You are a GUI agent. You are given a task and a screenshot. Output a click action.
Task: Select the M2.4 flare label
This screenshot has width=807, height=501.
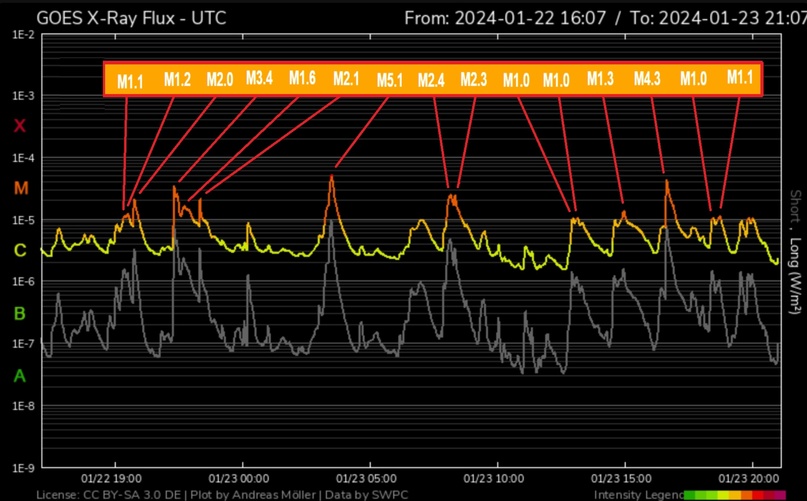(431, 80)
